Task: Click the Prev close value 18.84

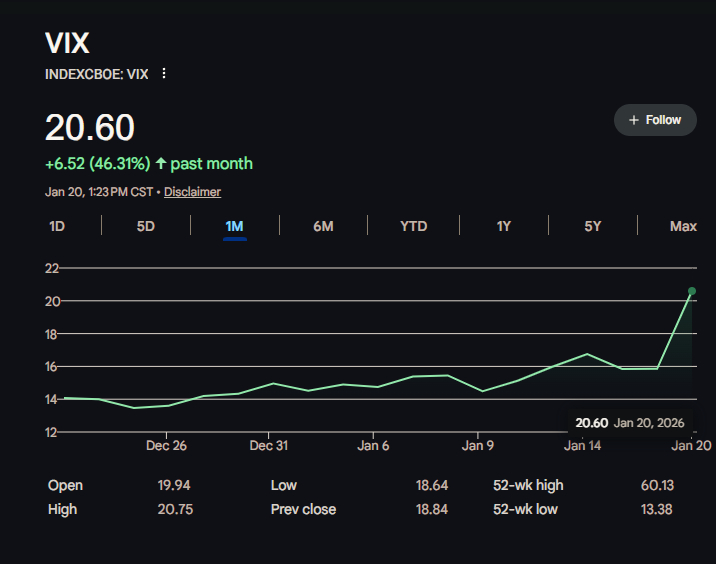Action: [432, 509]
